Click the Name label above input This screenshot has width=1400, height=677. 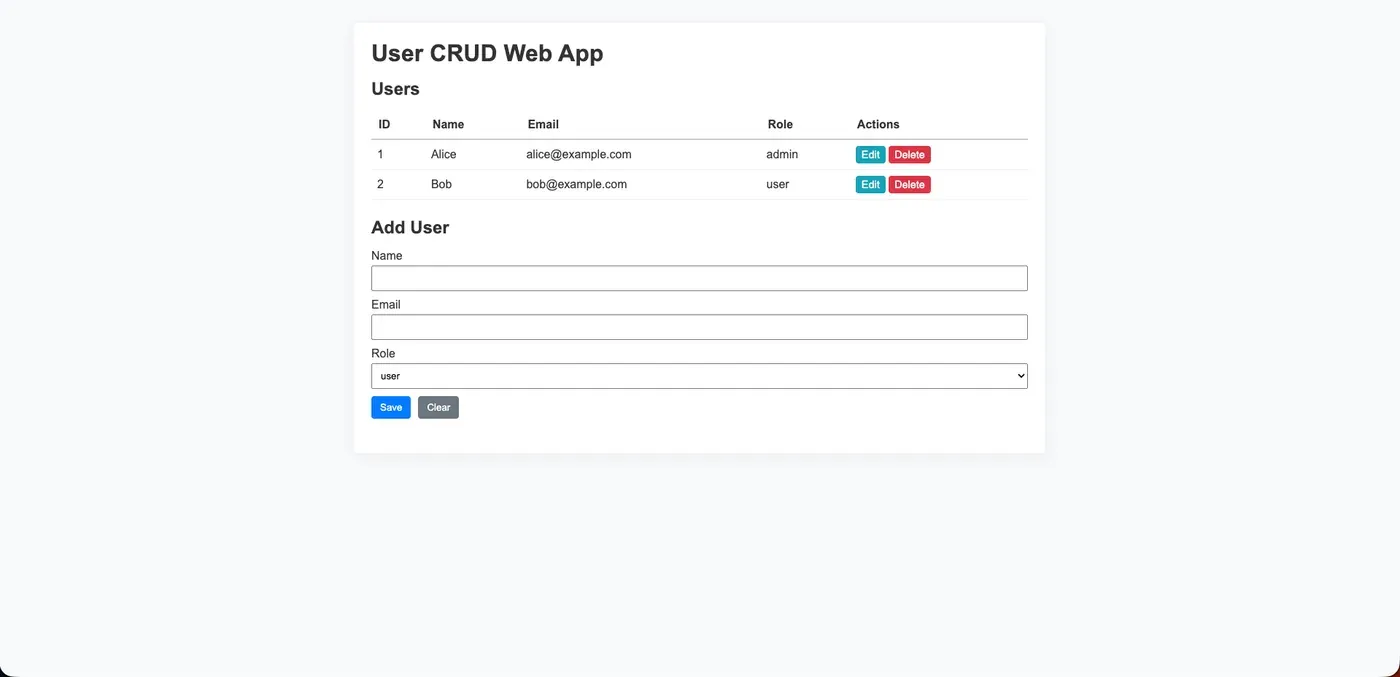tap(386, 256)
